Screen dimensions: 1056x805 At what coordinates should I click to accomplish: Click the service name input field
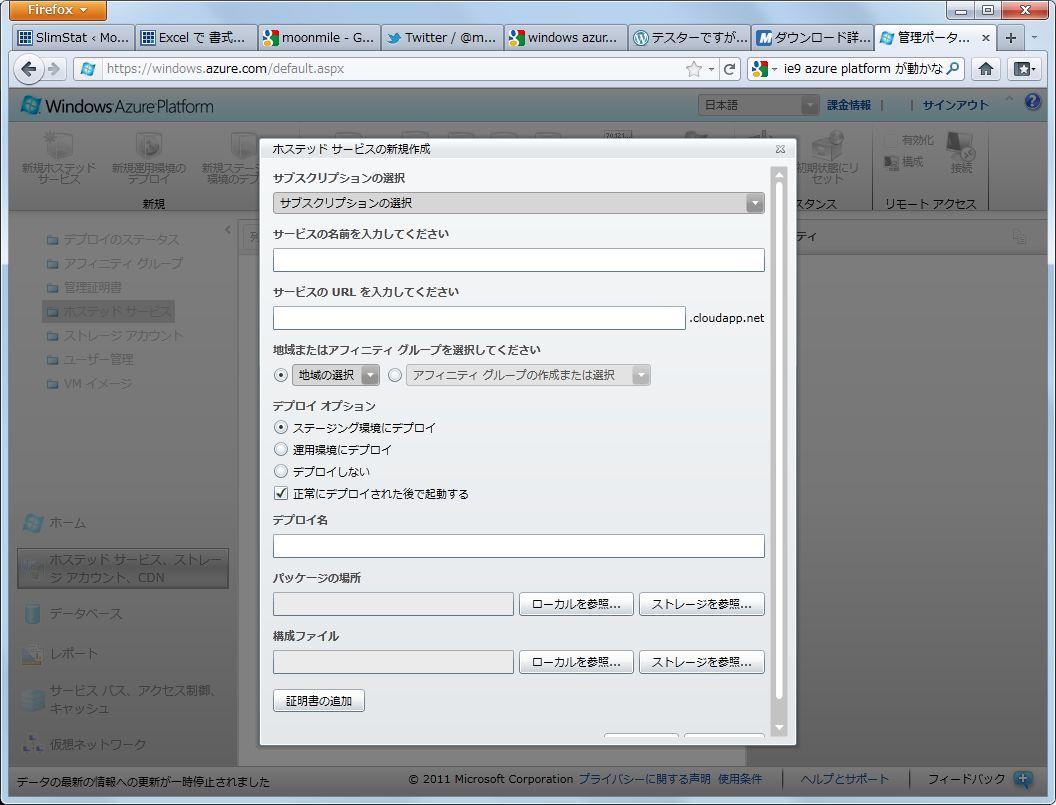pos(518,260)
